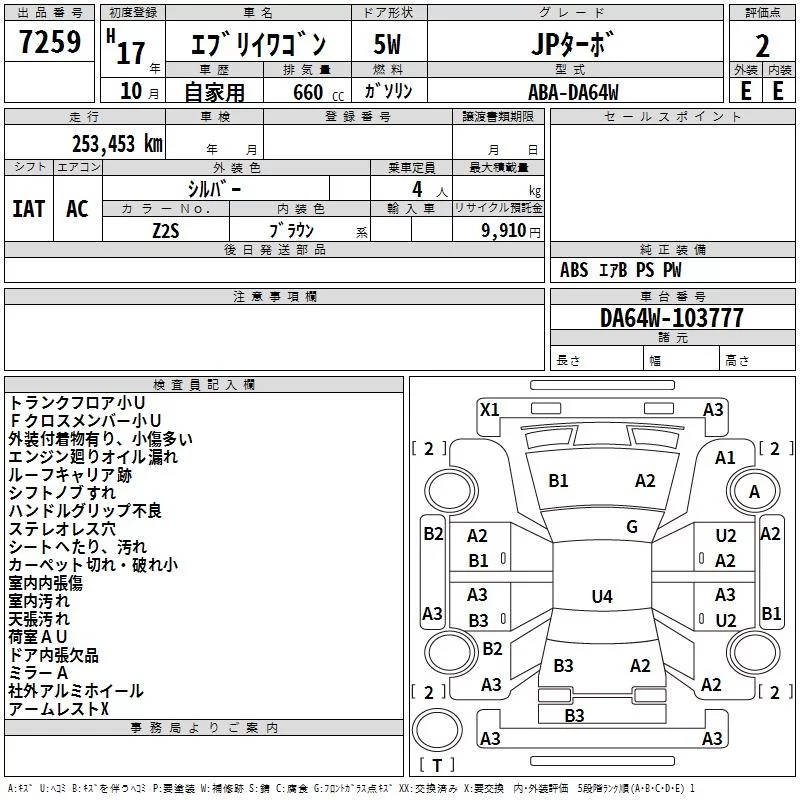
Task: Select the spare tire T circle
Action: (x=437, y=729)
